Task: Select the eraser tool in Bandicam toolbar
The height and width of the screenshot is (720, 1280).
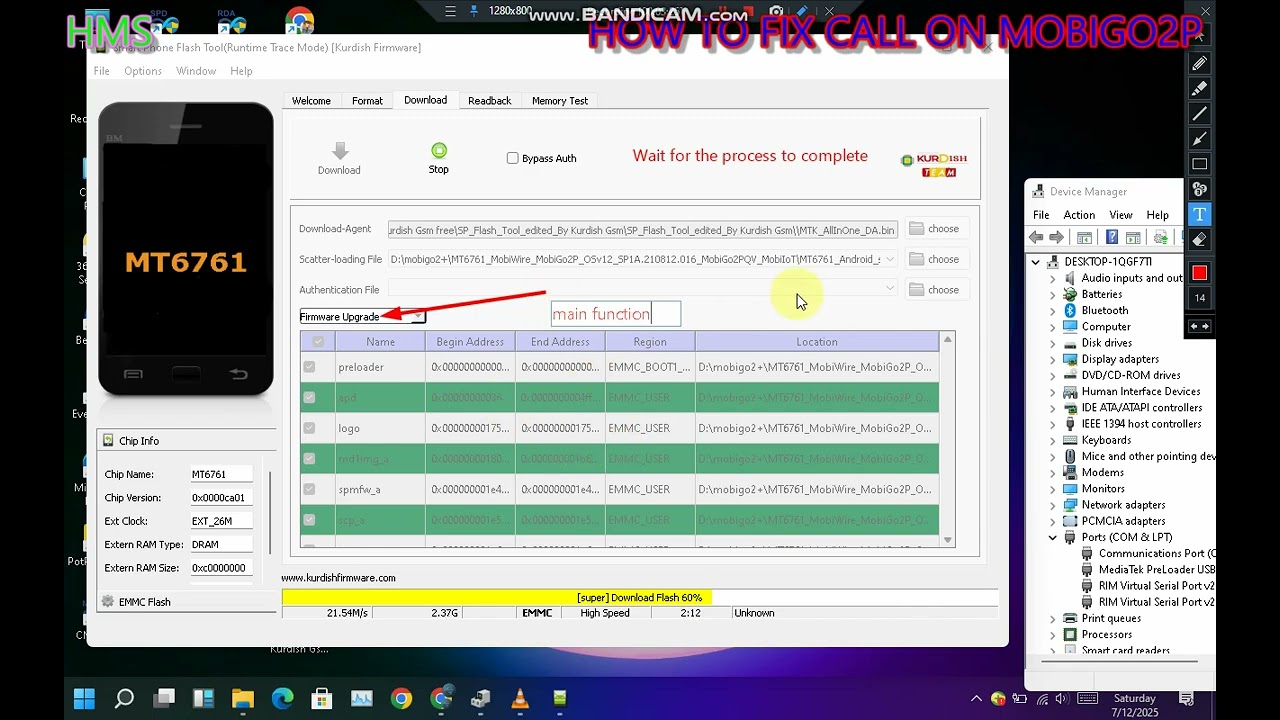Action: point(1200,239)
